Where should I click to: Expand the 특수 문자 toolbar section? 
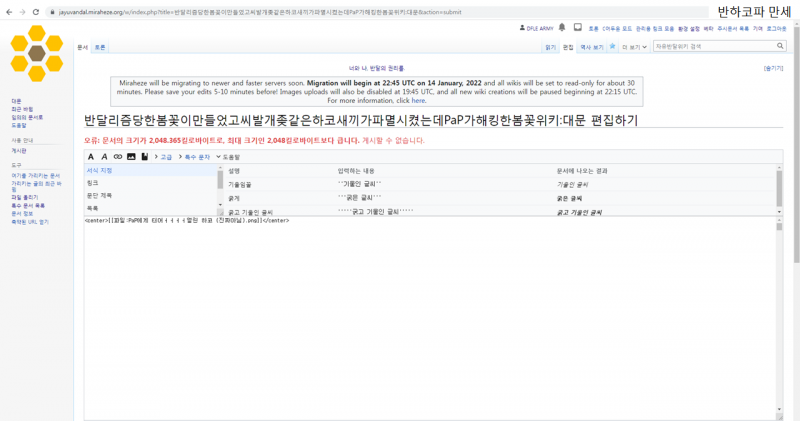click(x=197, y=157)
